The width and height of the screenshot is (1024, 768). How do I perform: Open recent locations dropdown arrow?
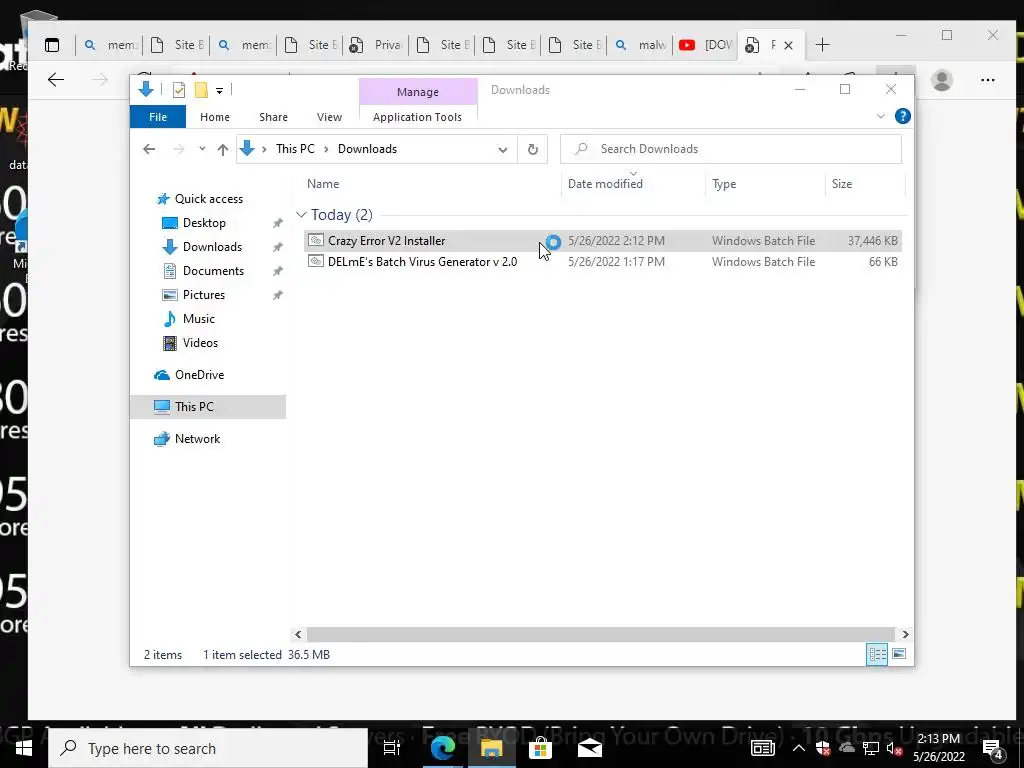202,149
